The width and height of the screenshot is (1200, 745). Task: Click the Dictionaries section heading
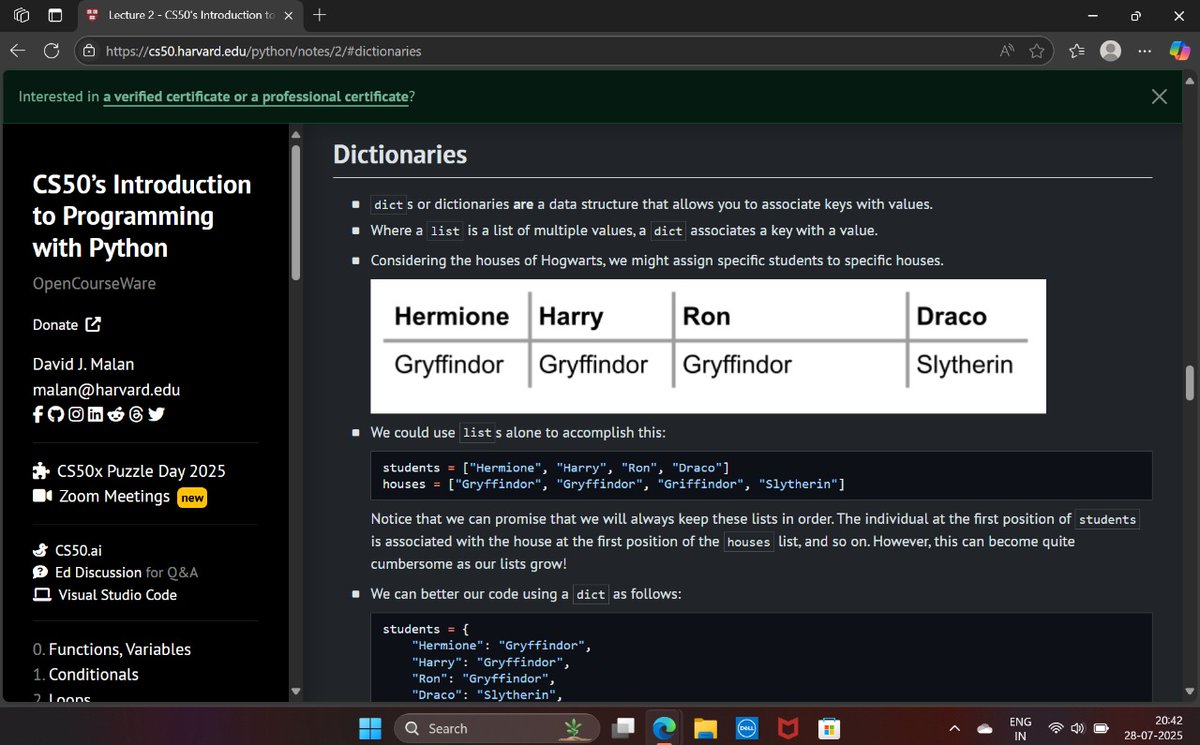pyautogui.click(x=400, y=155)
